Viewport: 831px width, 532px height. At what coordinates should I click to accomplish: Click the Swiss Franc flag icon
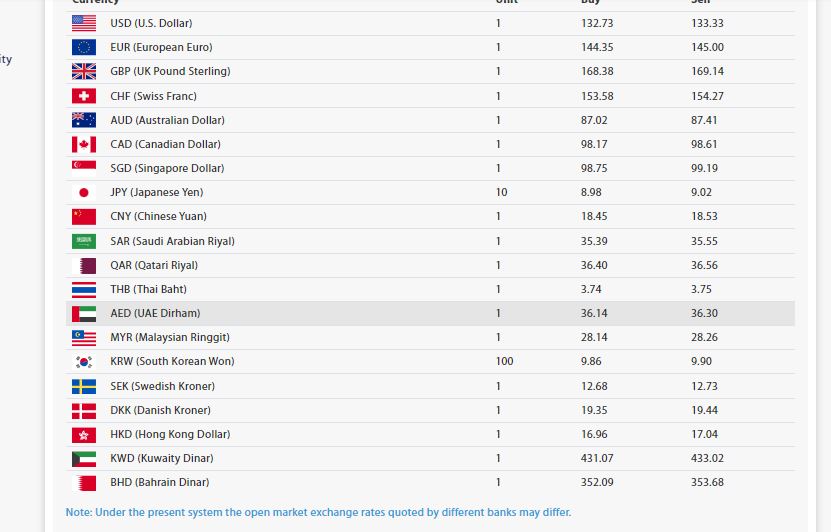(x=84, y=96)
